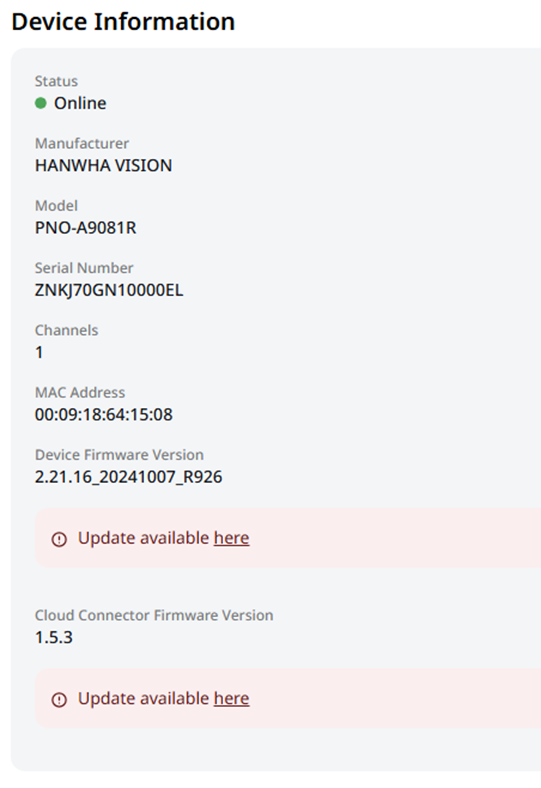Click the green Online status dot
Image resolution: width=541 pixels, height=788 pixels.
point(41,104)
